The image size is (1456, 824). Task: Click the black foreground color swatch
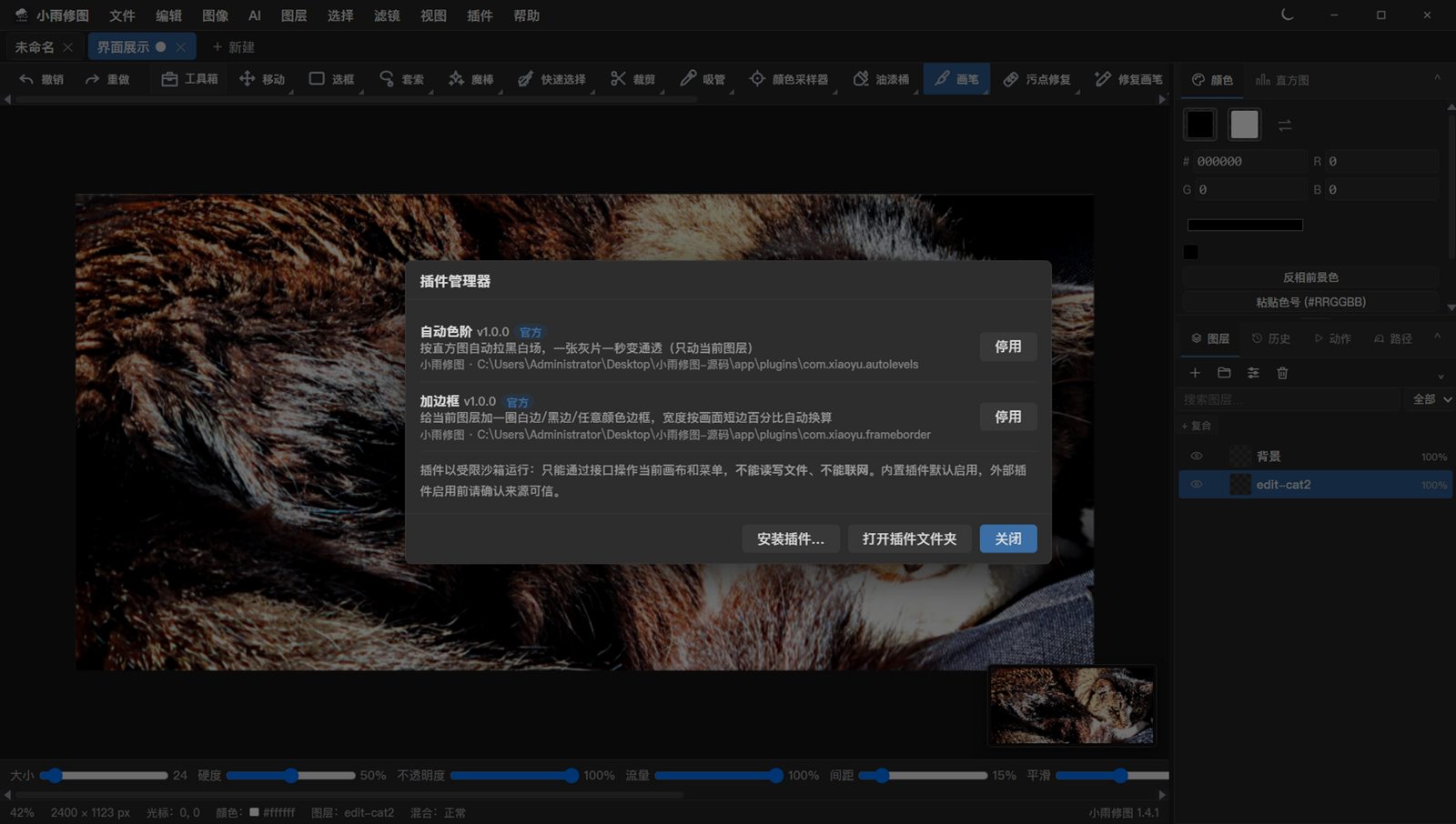pyautogui.click(x=1199, y=125)
